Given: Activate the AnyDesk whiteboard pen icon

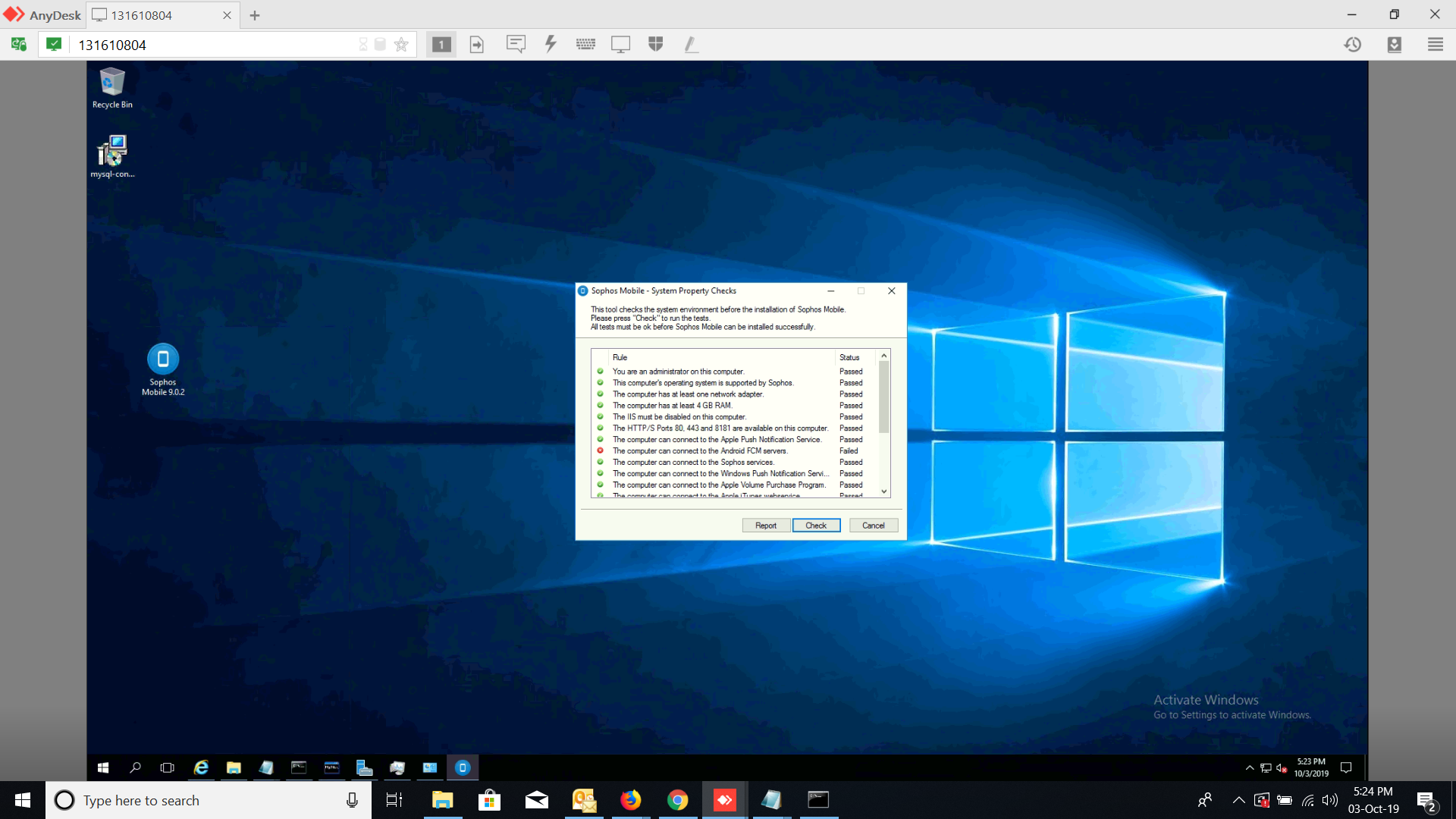Looking at the screenshot, I should click(x=690, y=45).
